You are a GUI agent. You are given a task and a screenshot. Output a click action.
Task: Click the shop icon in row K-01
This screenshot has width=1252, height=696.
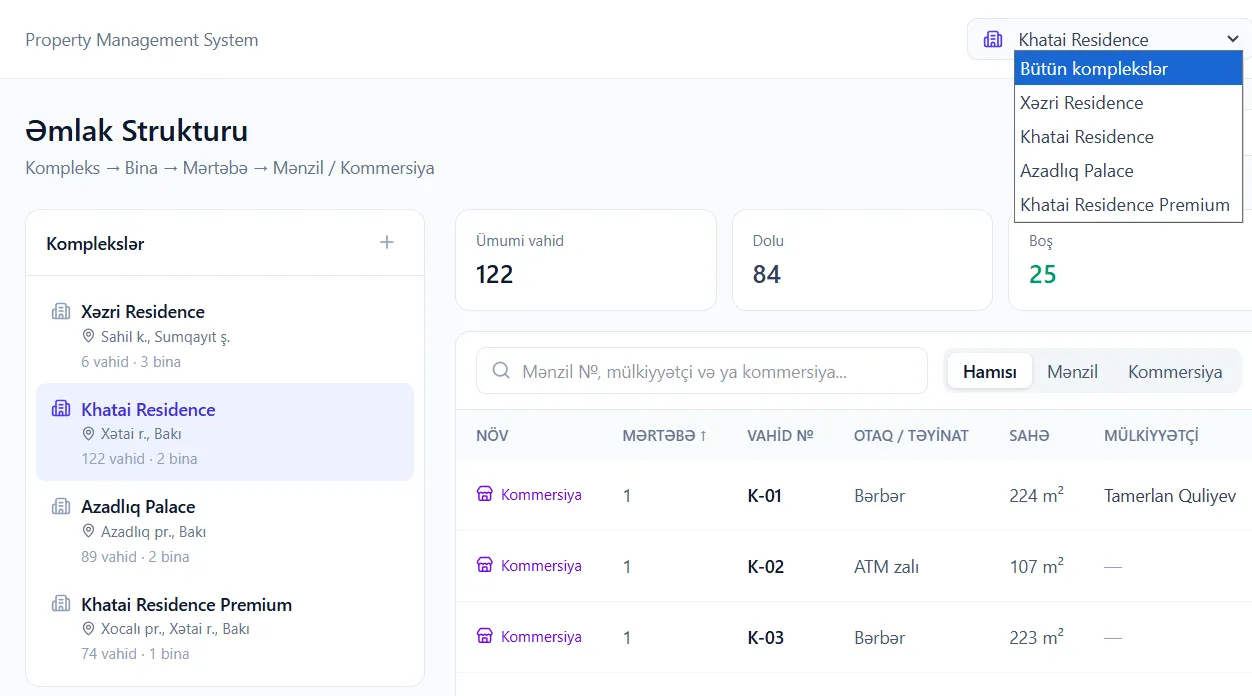[485, 494]
